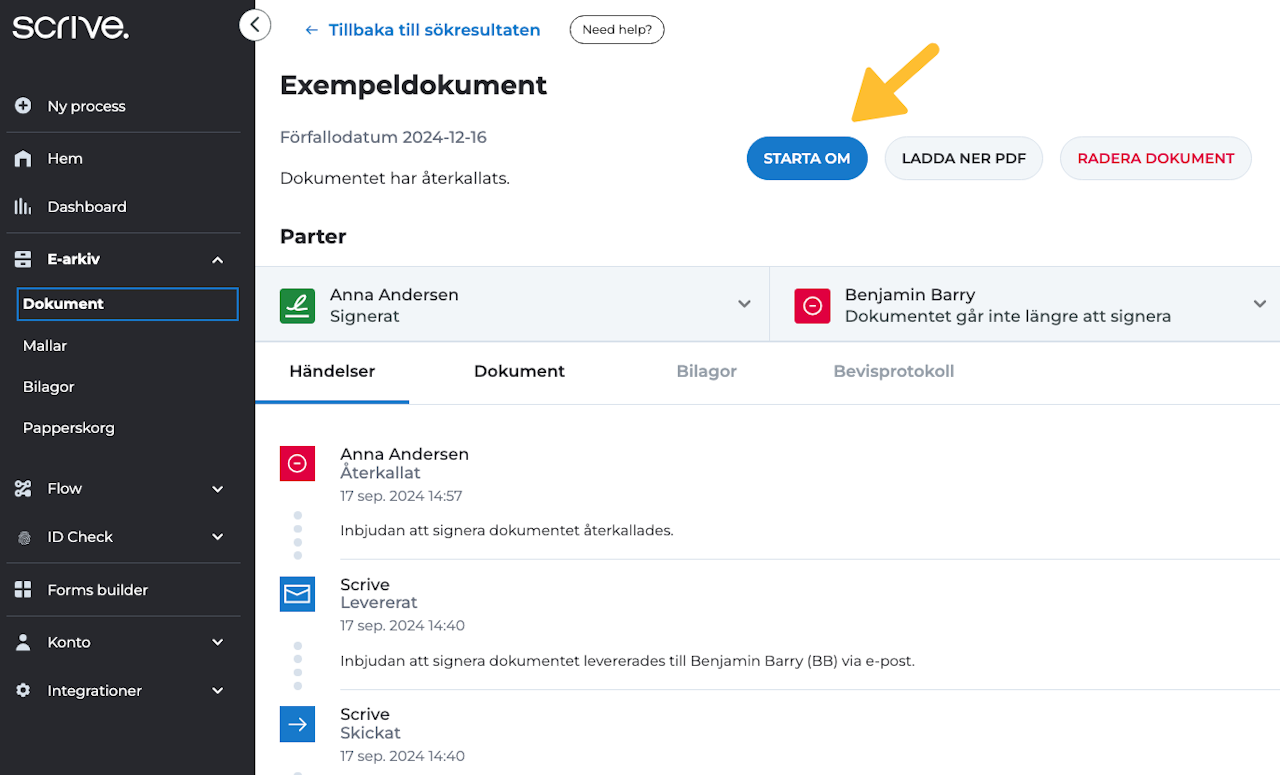Click the Scrive logo
Screen dimensions: 1280x775
pos(70,27)
